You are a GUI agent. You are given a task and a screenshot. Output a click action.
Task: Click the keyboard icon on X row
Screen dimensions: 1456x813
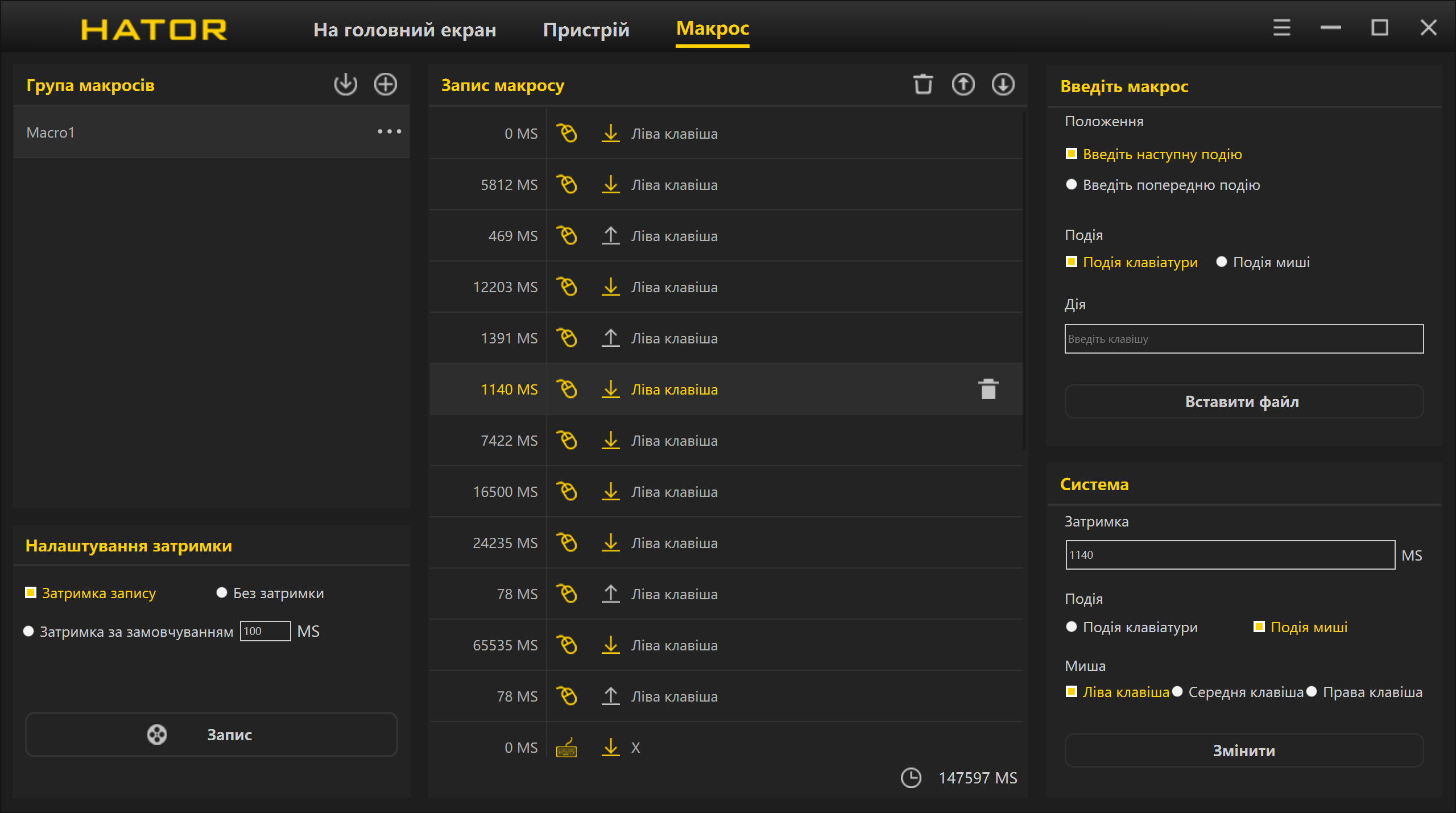566,748
